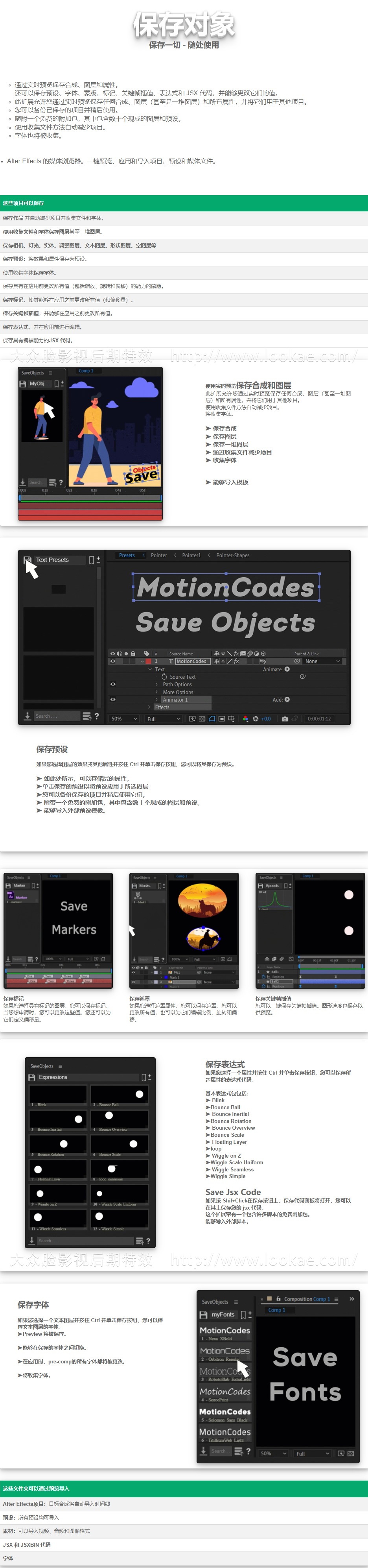Toggle eye on Animator 1 row
368x1568 pixels.
[112, 699]
